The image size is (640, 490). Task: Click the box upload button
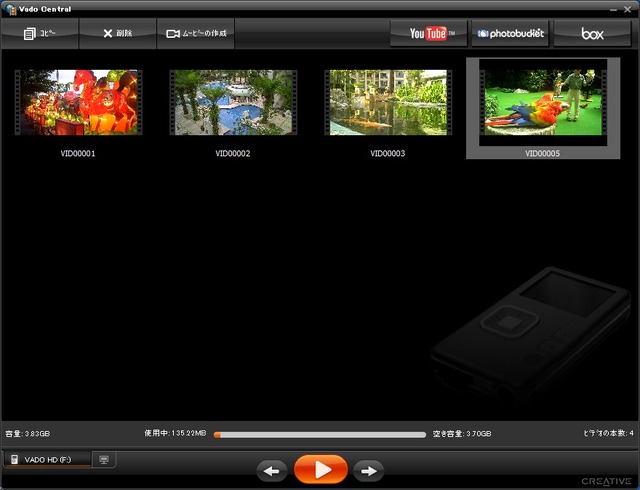592,33
